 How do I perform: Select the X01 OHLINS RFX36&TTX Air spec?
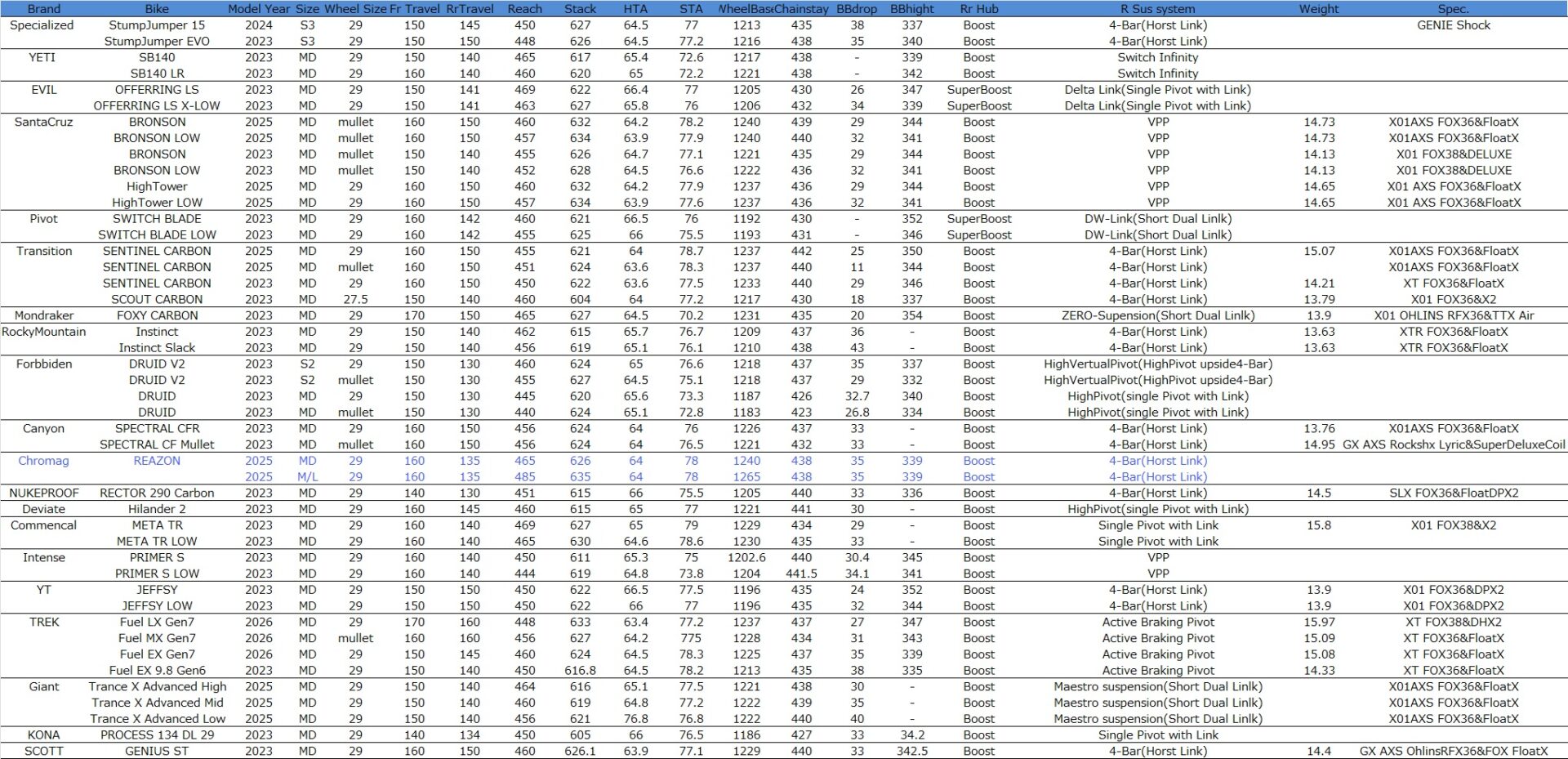click(1453, 315)
